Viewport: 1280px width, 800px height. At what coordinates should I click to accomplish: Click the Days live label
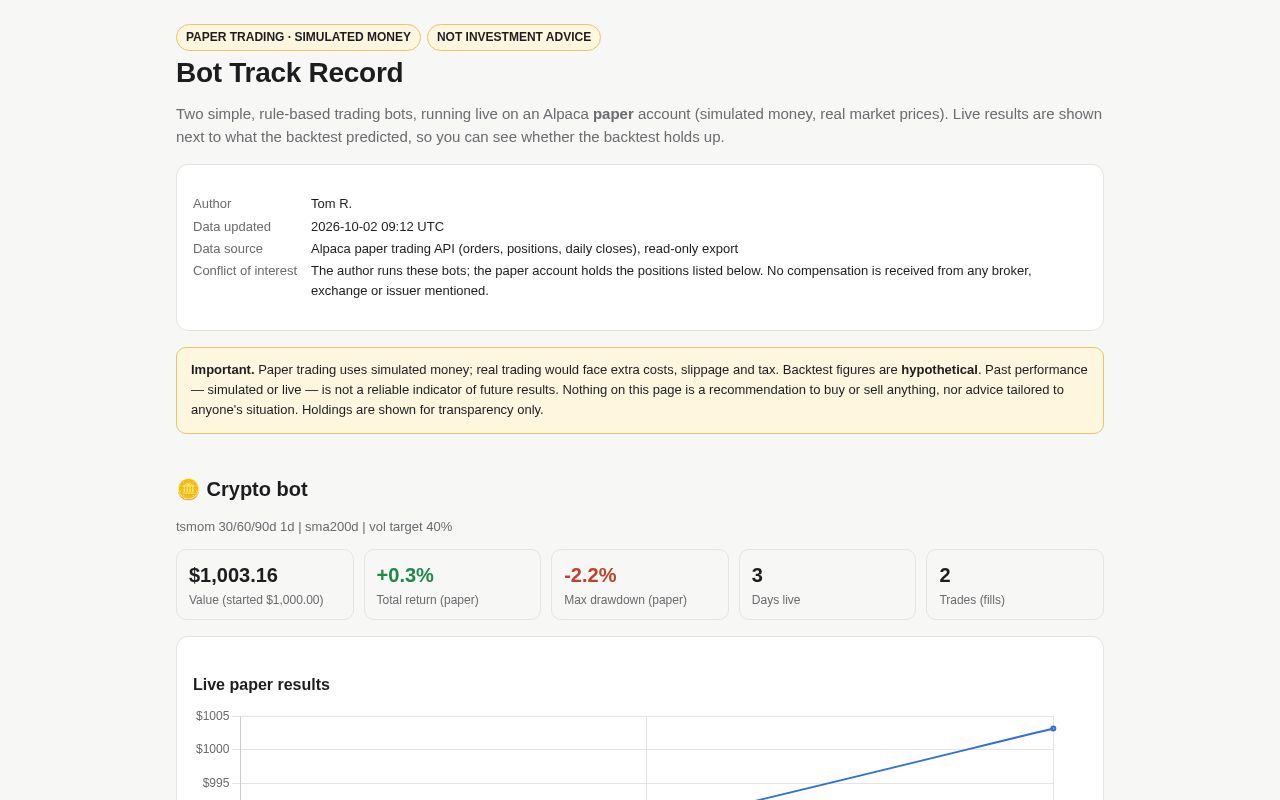pyautogui.click(x=776, y=600)
